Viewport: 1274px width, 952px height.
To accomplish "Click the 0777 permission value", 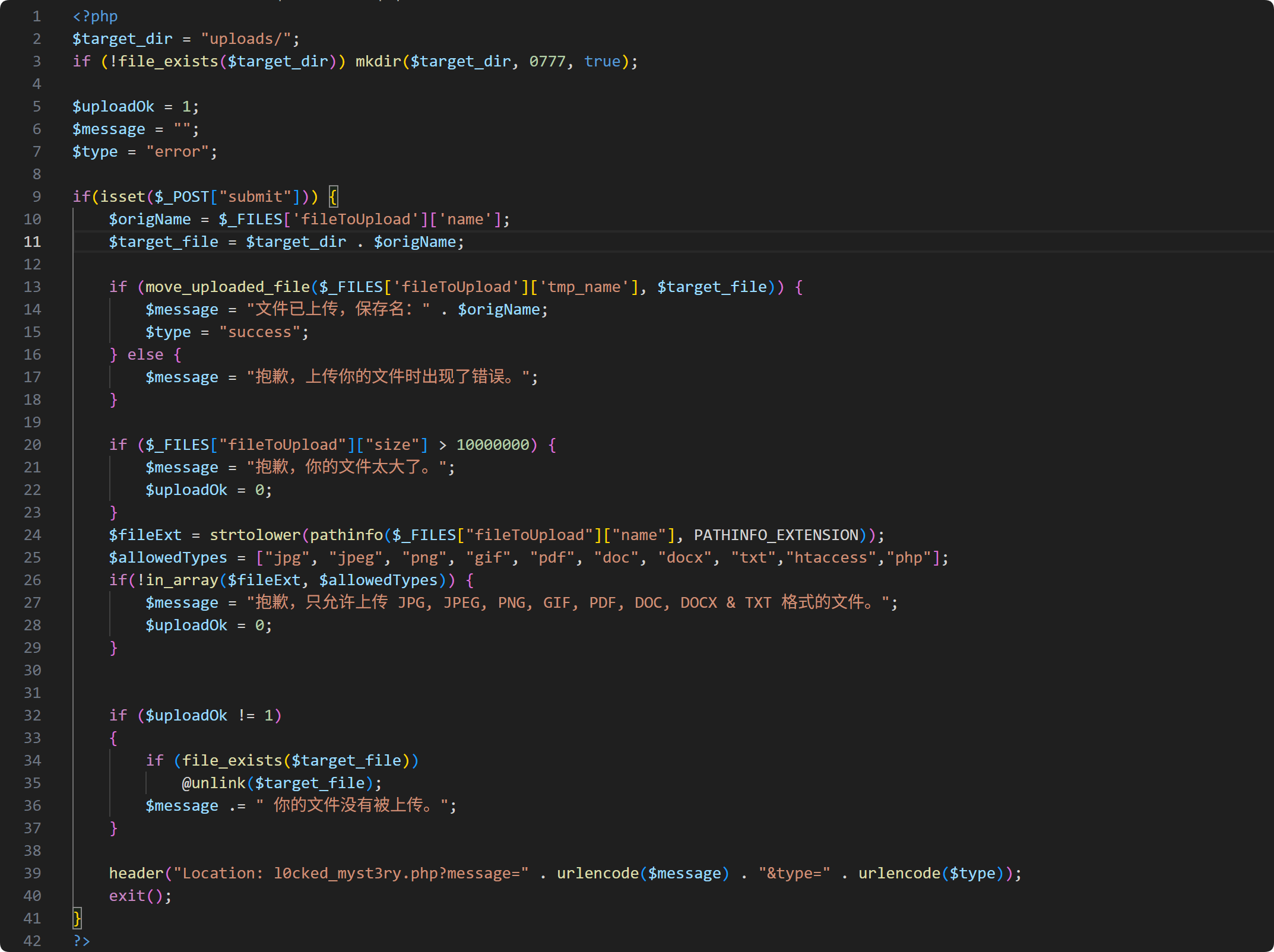I will tap(547, 62).
